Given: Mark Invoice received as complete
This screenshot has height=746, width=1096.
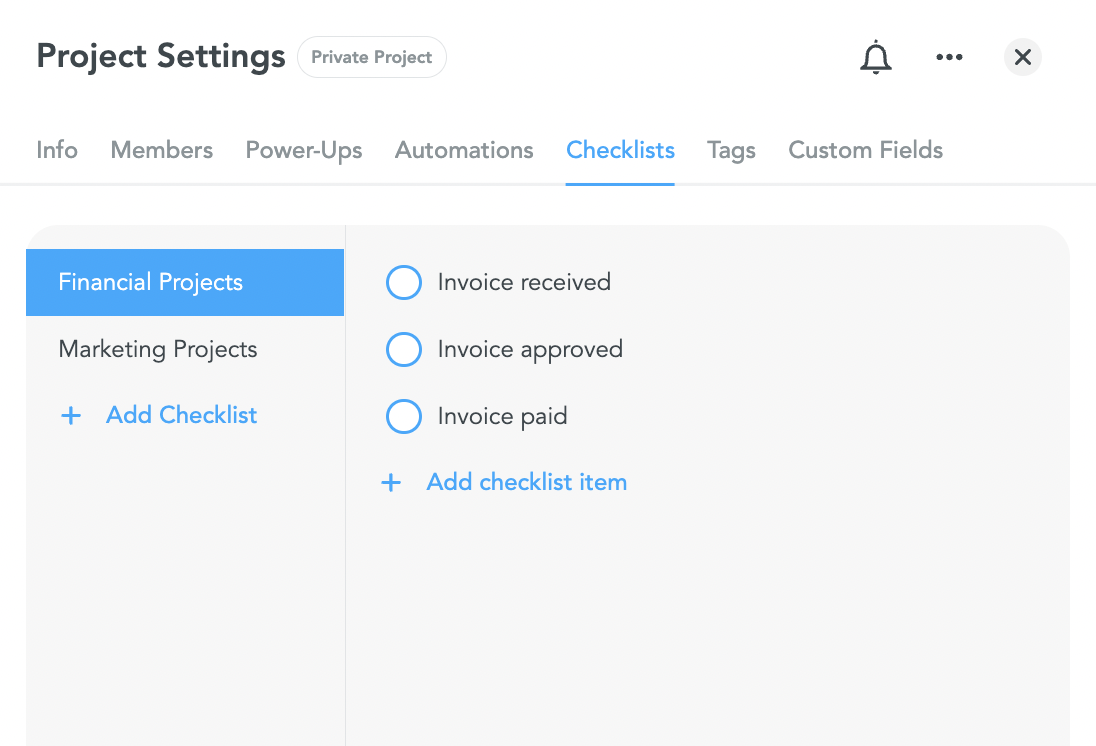Looking at the screenshot, I should 404,282.
